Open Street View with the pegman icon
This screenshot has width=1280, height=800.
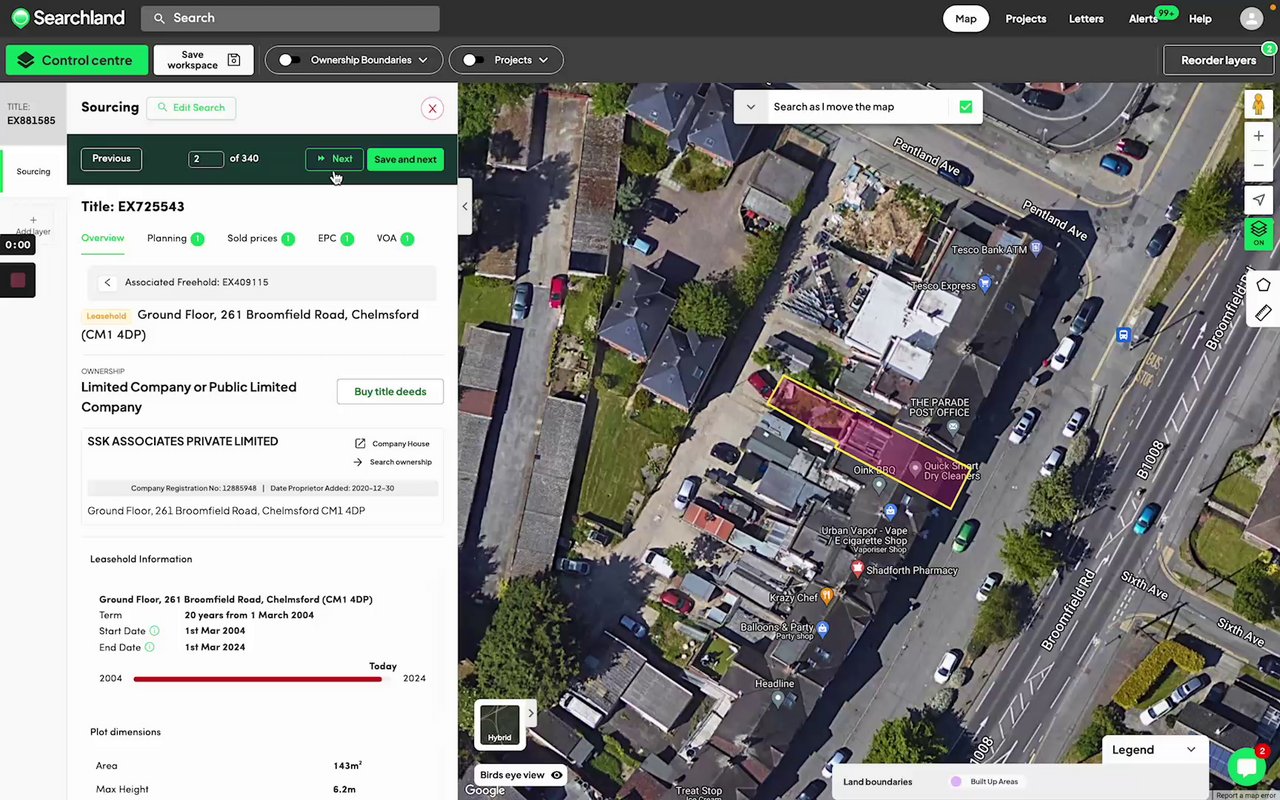tap(1258, 104)
